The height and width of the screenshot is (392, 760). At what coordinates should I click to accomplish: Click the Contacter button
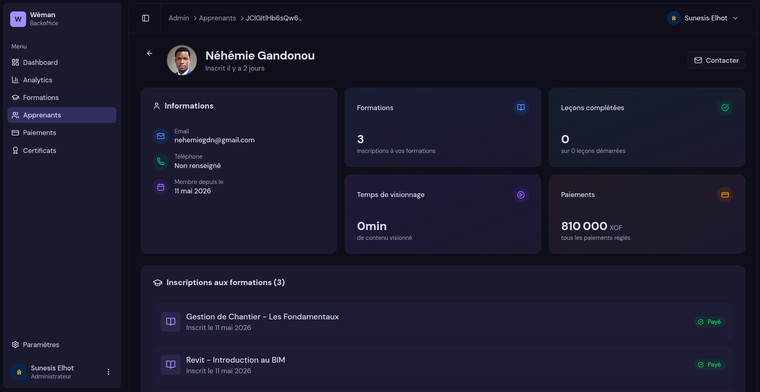716,61
